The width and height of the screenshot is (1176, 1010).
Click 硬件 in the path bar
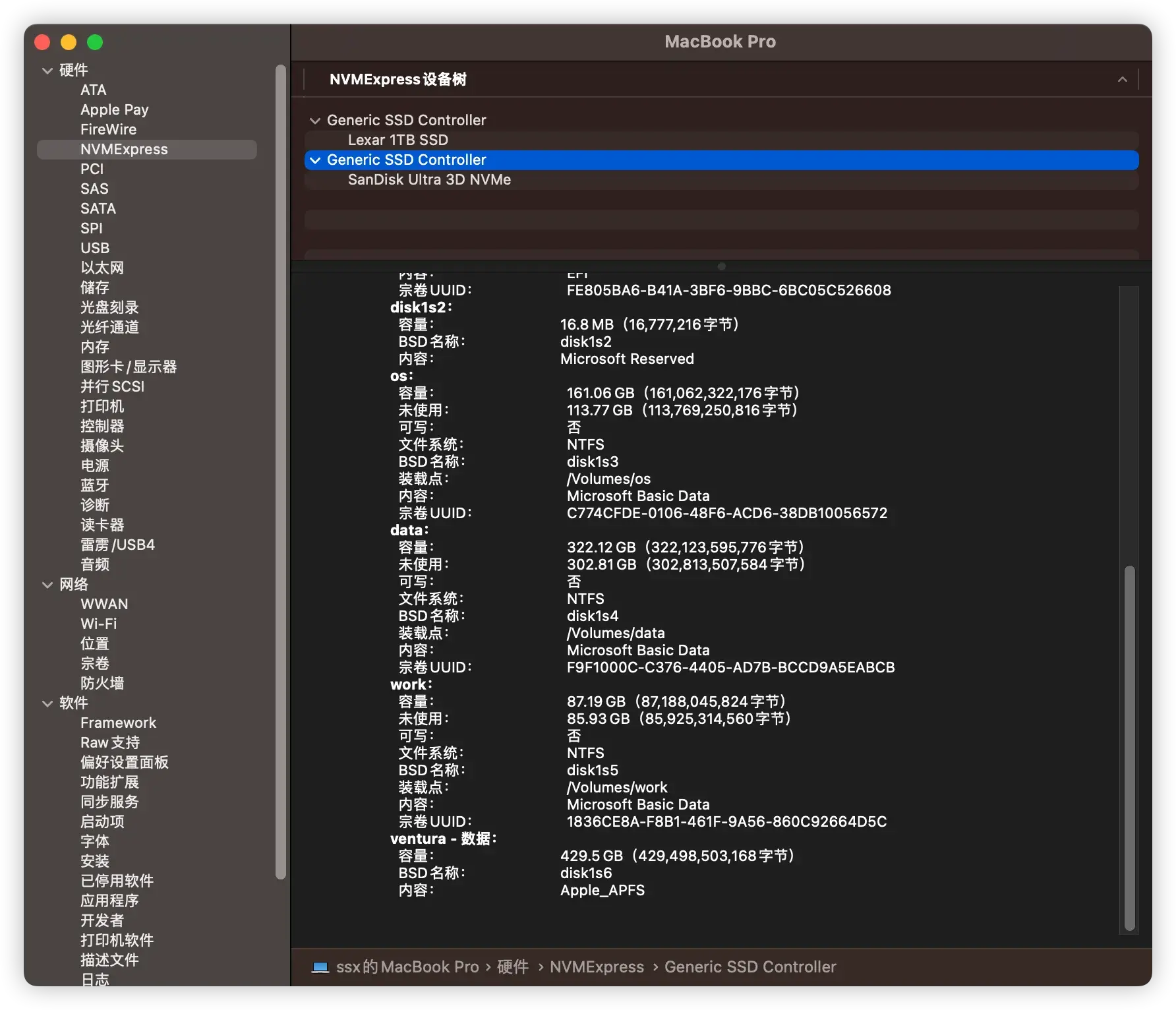tap(513, 967)
